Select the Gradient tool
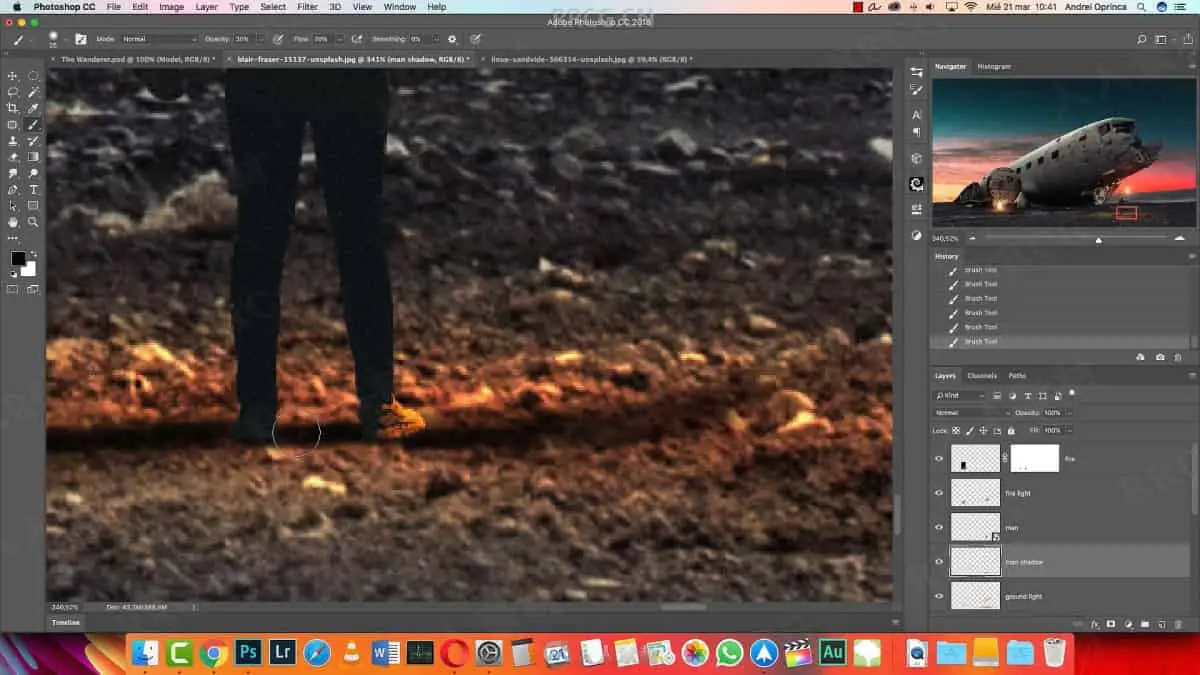The image size is (1200, 675). point(33,157)
